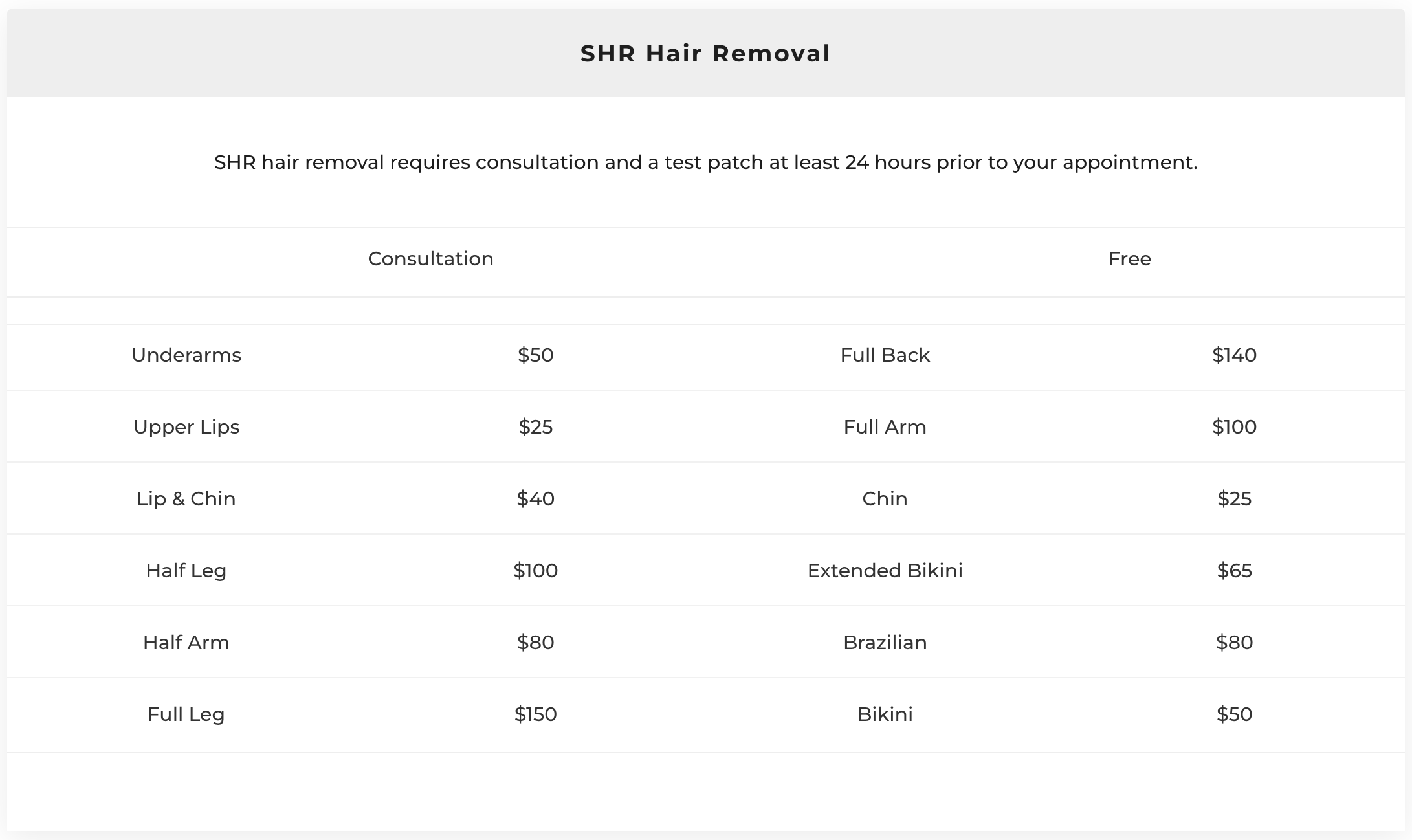
Task: Collapse the SHR Hair Removal section header
Action: (x=705, y=53)
